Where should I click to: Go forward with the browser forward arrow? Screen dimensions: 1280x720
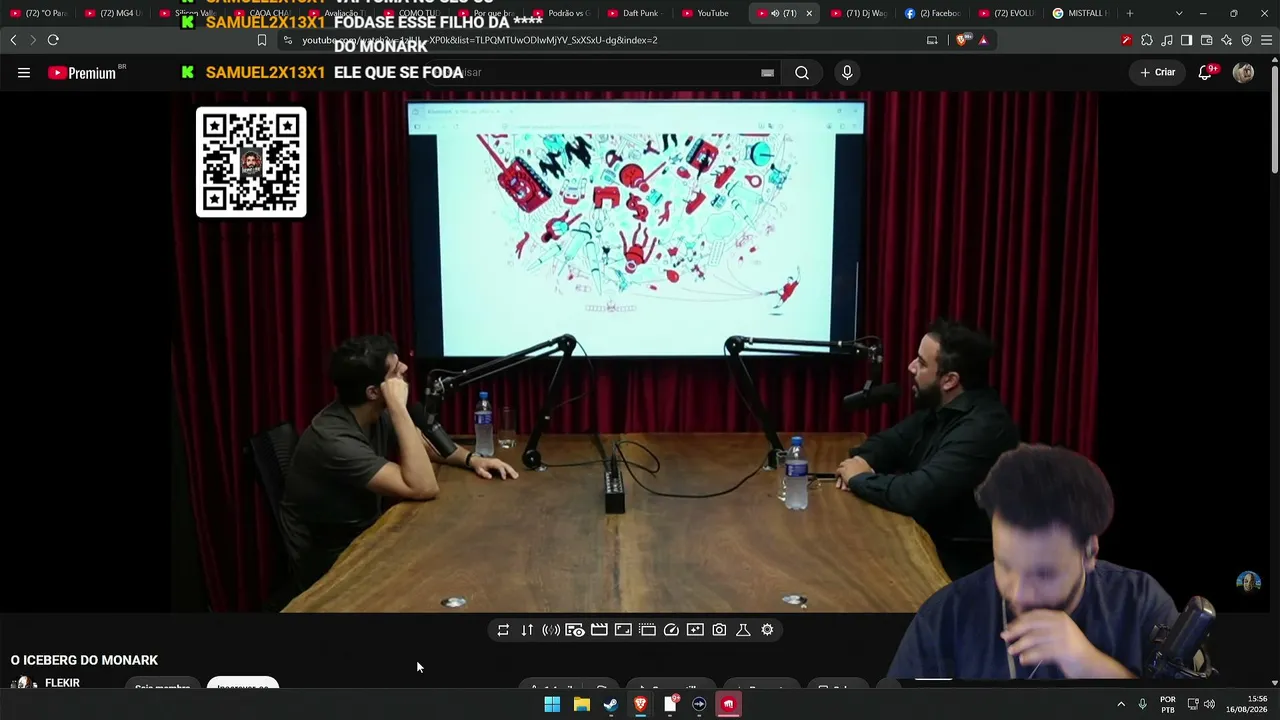(33, 40)
